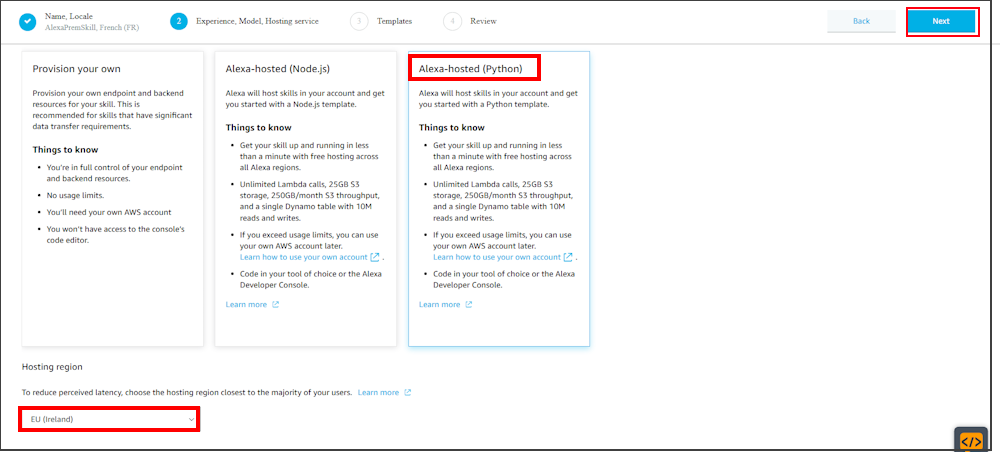Go to the Name, Locale step label
The height and width of the screenshot is (452, 1000).
(71, 16)
